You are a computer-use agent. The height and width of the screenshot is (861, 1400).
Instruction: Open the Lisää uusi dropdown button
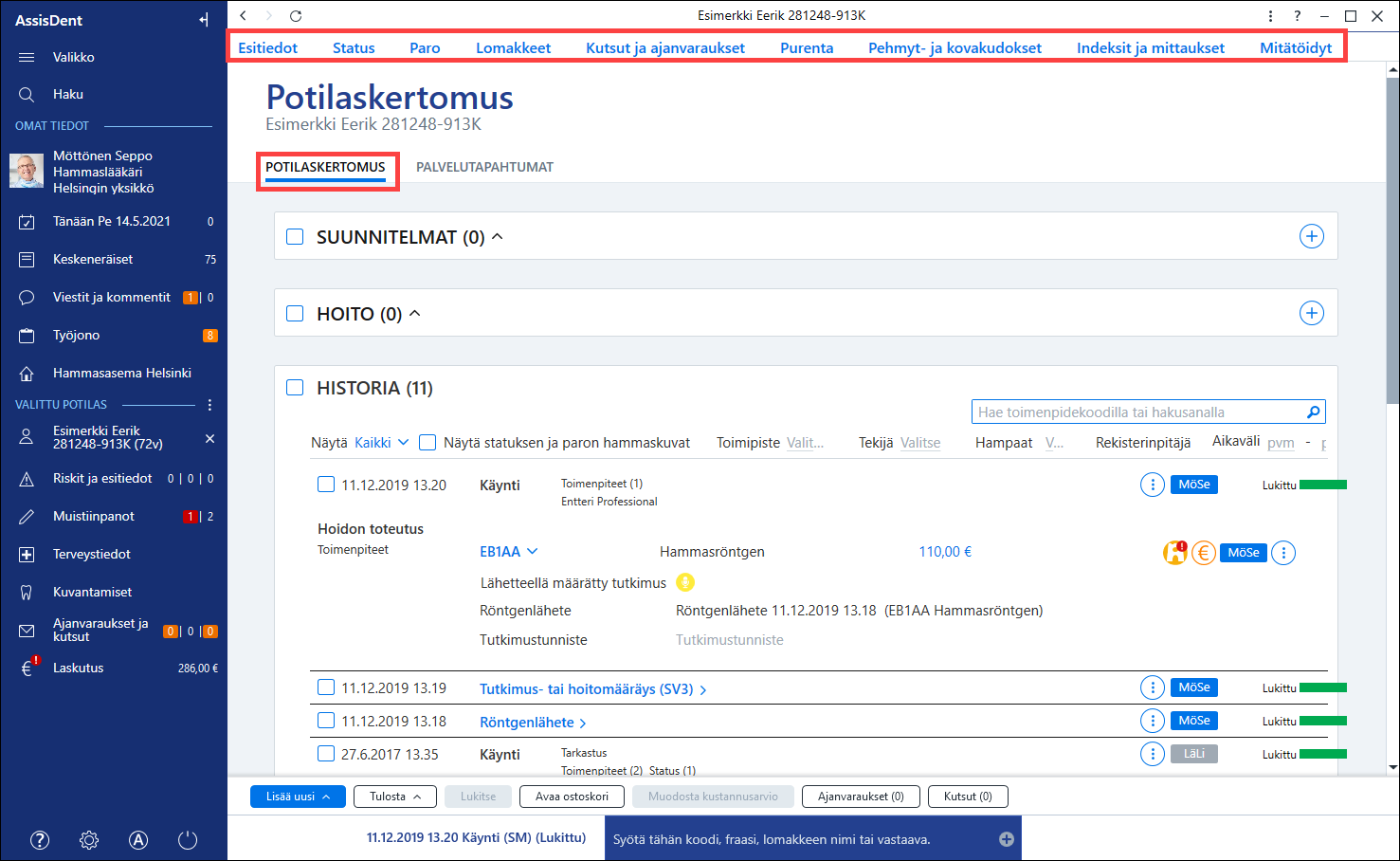coord(298,797)
